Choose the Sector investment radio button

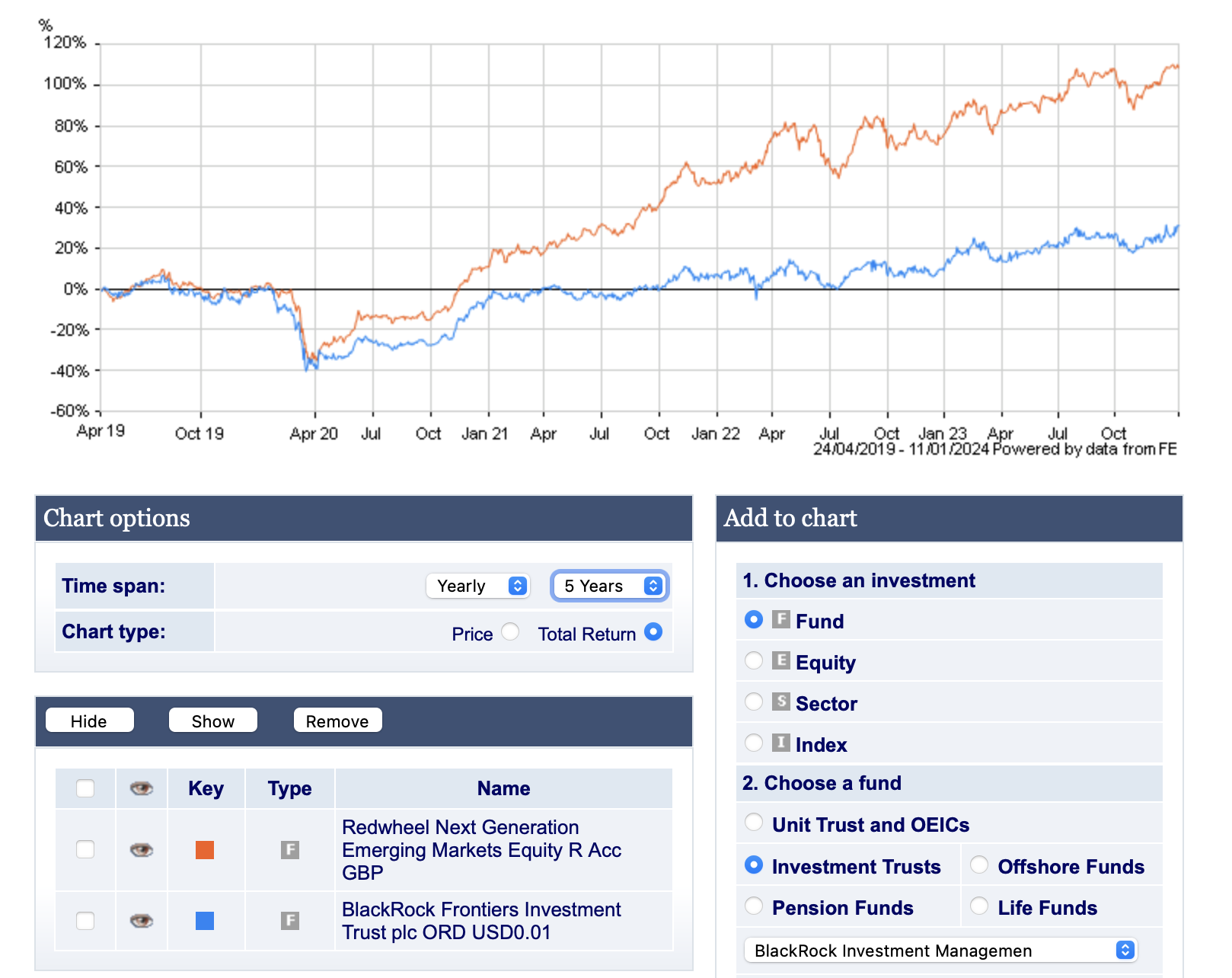pos(754,702)
